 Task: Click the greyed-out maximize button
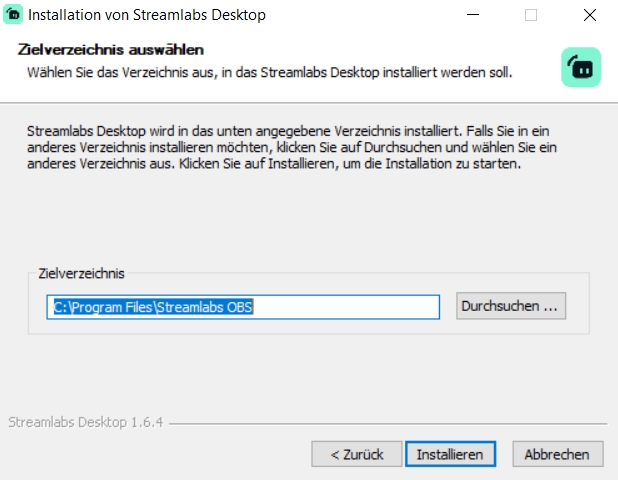click(x=531, y=16)
